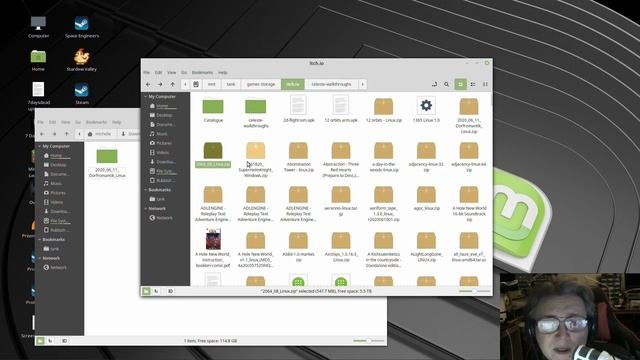Viewport: 640px width, 360px height.
Task: Adjust zoom slider in itch.io status bar
Action: [474, 291]
